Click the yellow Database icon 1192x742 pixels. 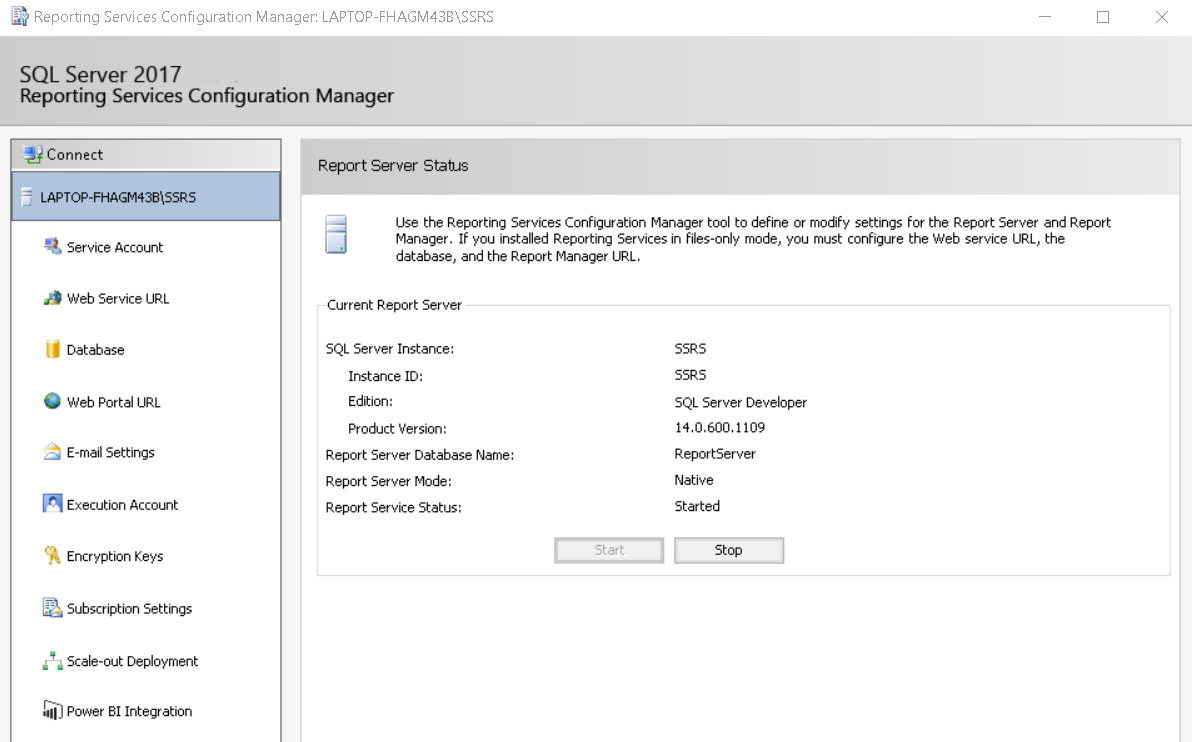(x=52, y=349)
